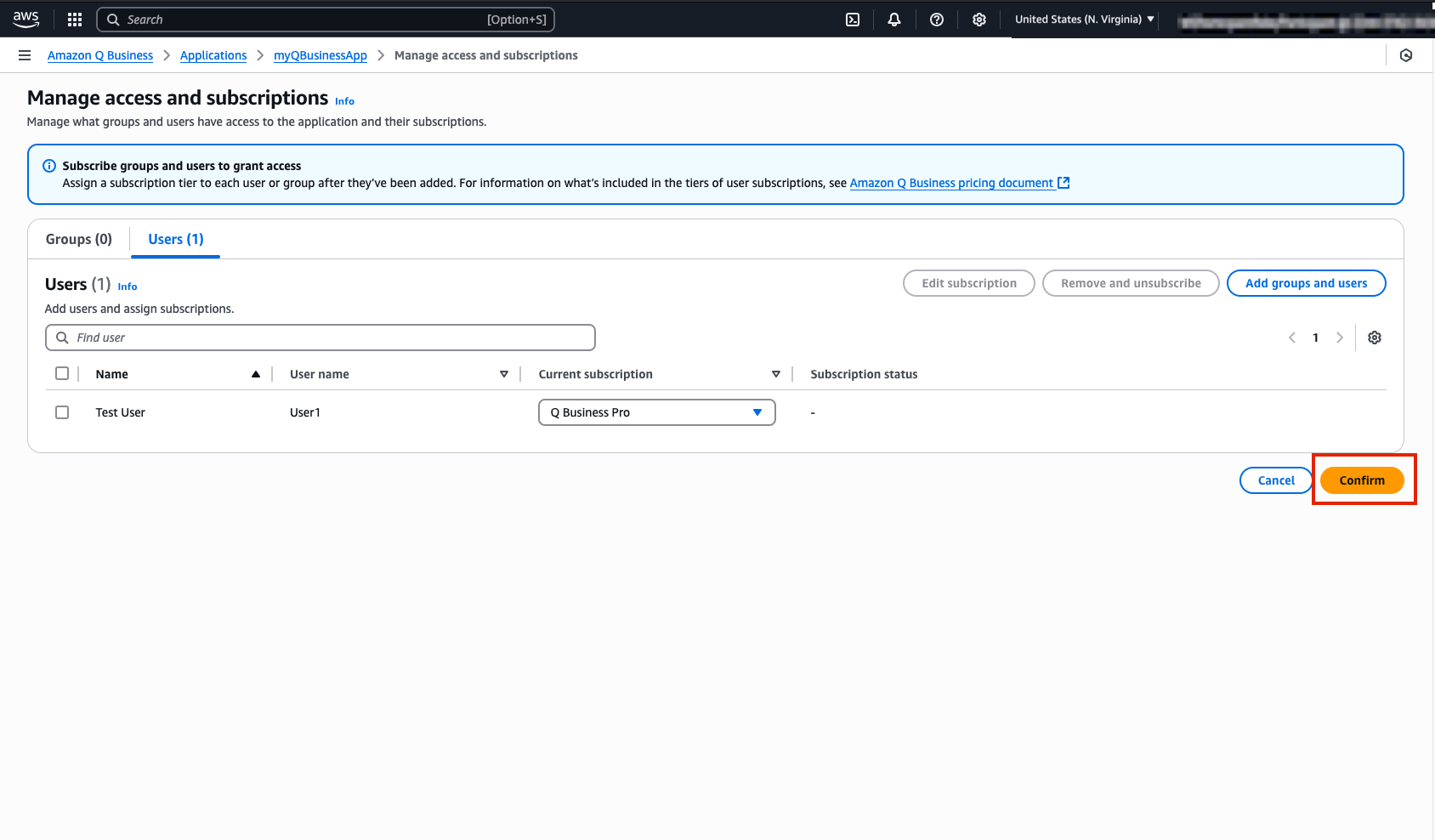Open table preferences gear icon
This screenshot has width=1435, height=840.
(x=1375, y=338)
